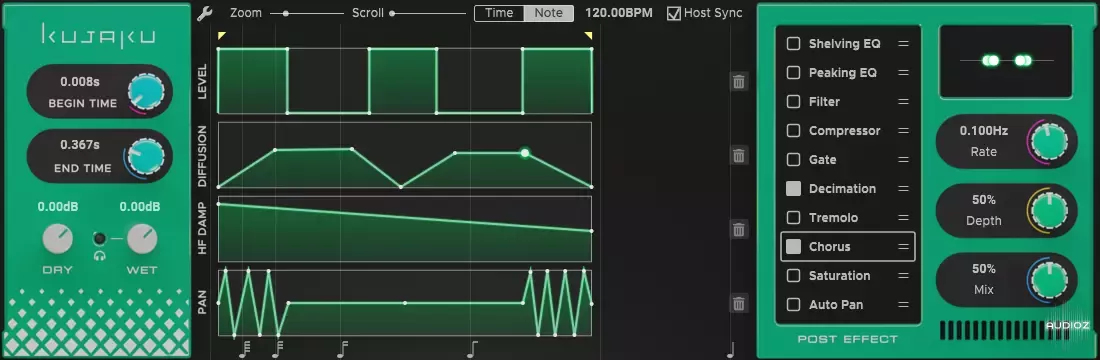Enable the Tremolo post effect checkbox
The height and width of the screenshot is (360, 1100).
pos(793,218)
